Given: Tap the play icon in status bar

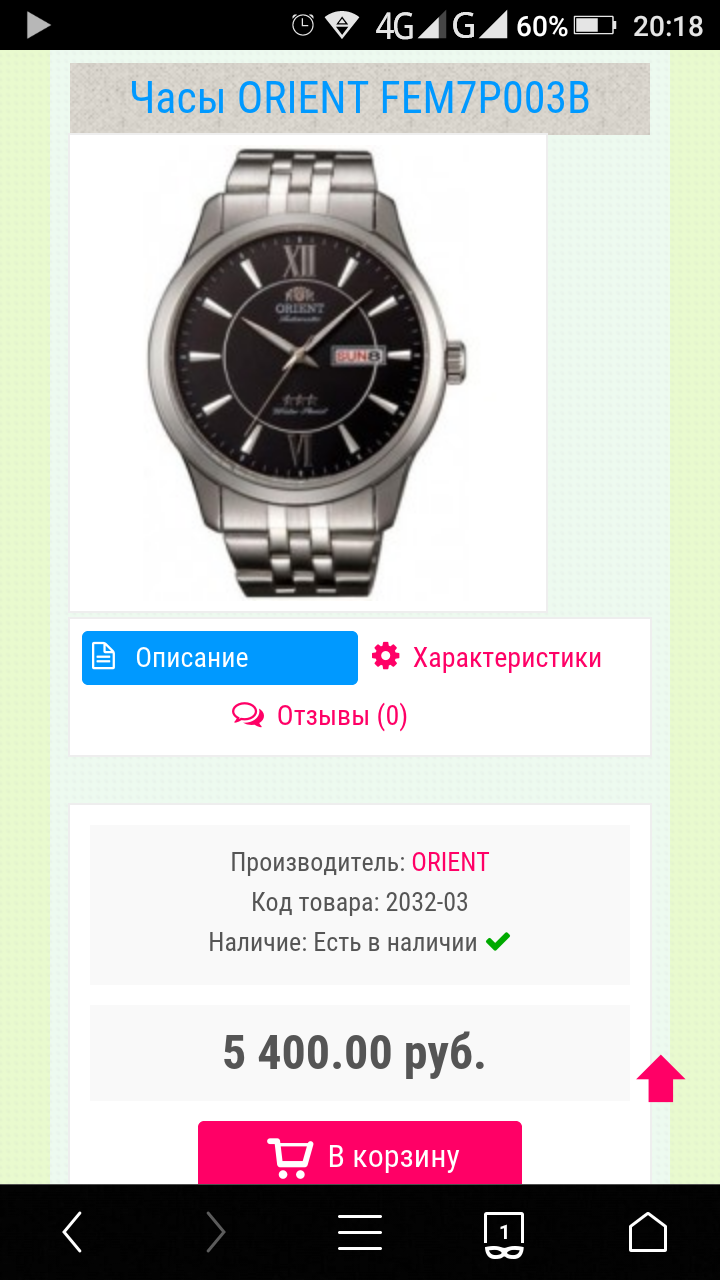Looking at the screenshot, I should (38, 25).
